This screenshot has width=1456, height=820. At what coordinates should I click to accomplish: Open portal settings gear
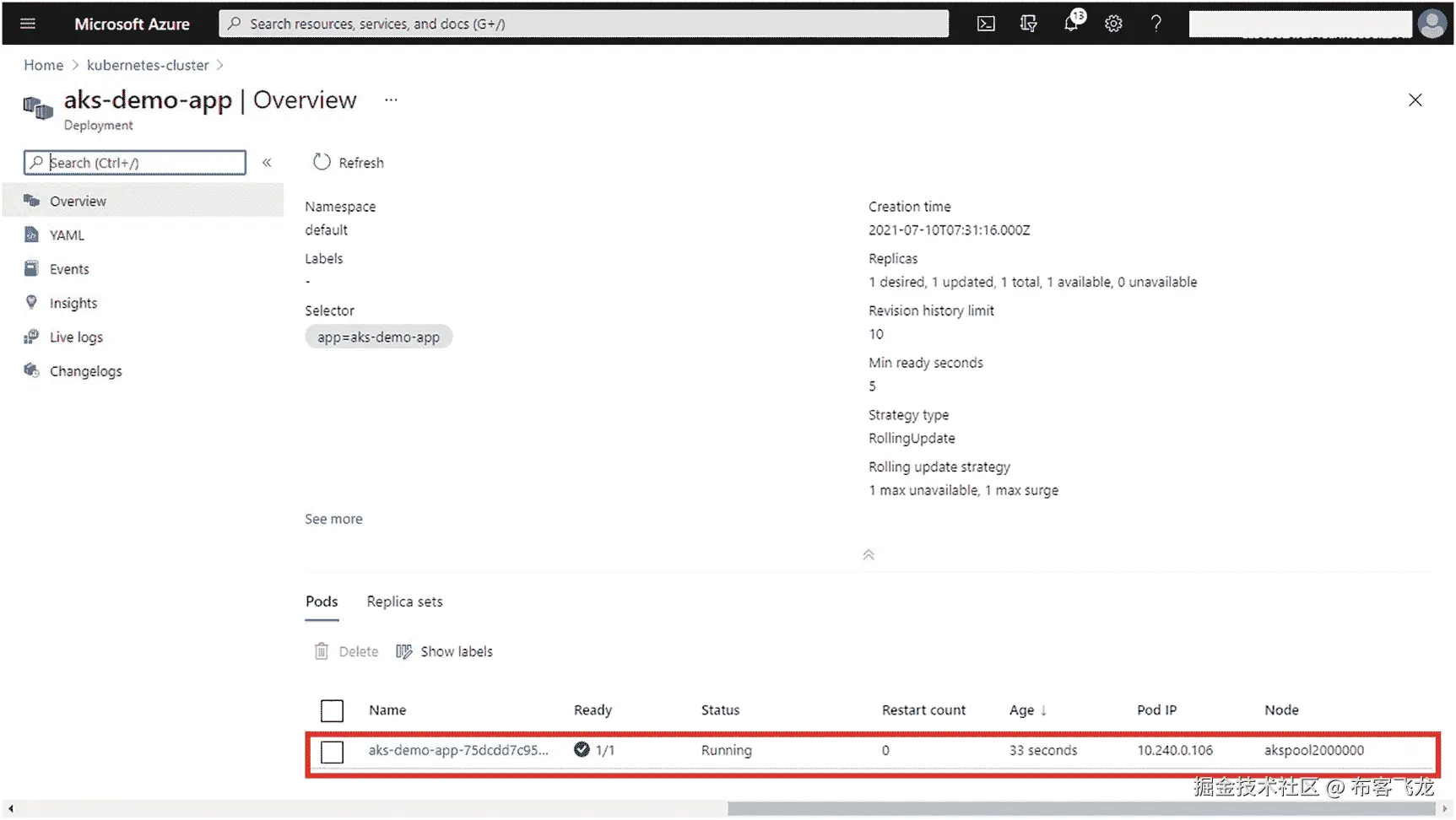[1113, 24]
